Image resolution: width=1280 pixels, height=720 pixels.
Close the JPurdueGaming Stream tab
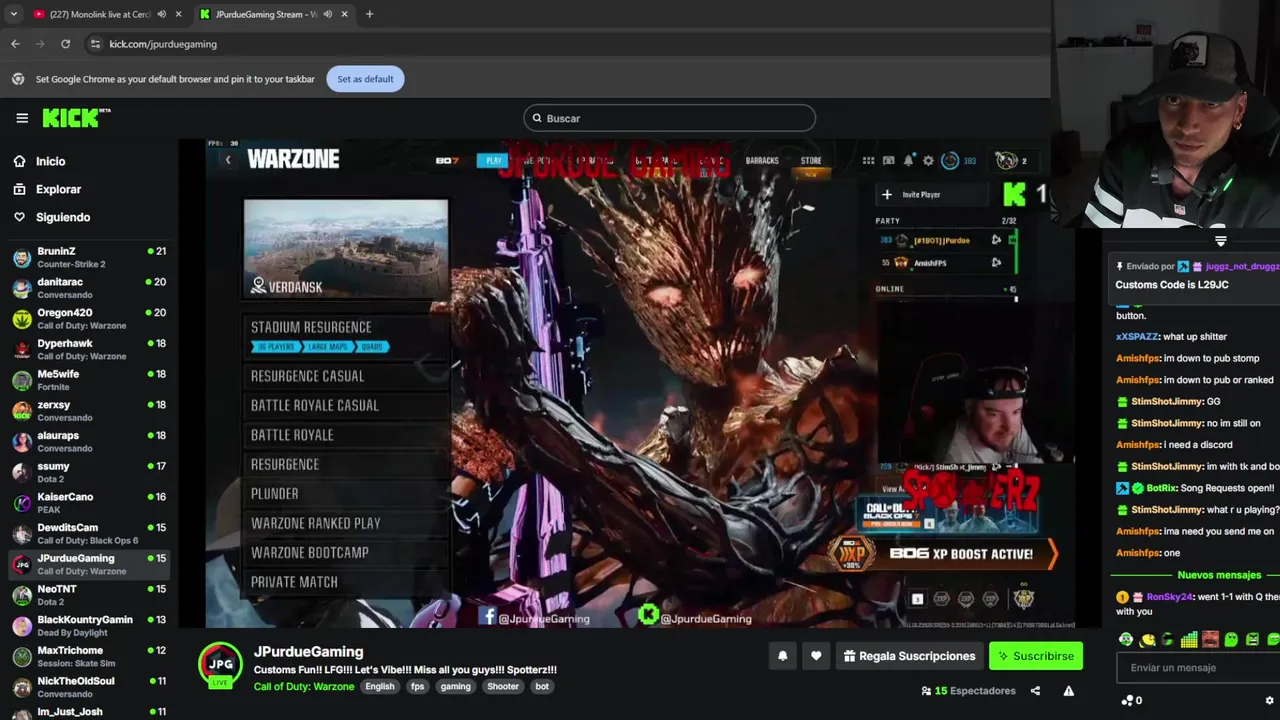(345, 14)
